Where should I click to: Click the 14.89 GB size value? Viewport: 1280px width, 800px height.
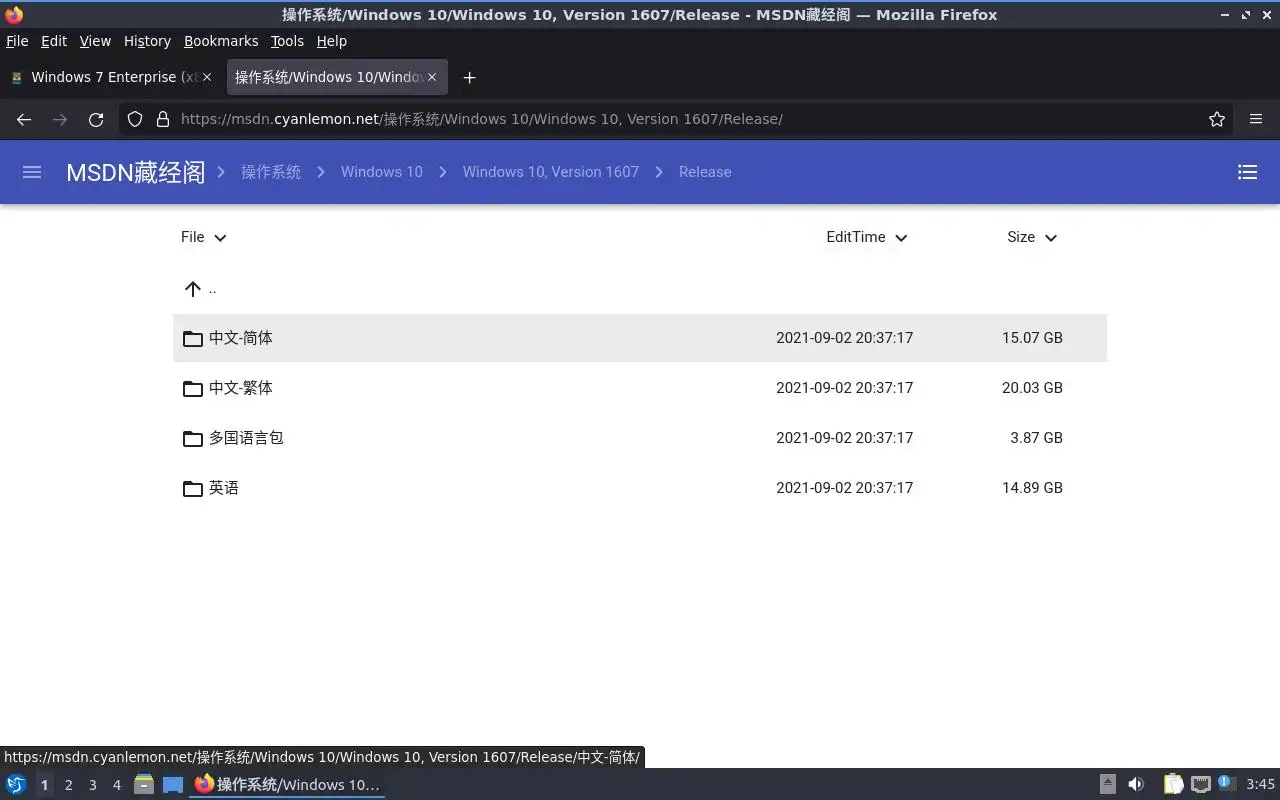click(1032, 488)
